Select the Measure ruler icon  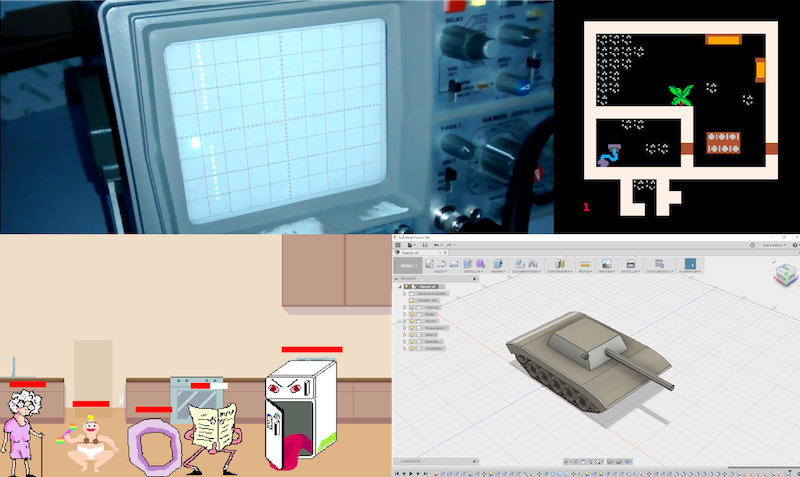[585, 264]
